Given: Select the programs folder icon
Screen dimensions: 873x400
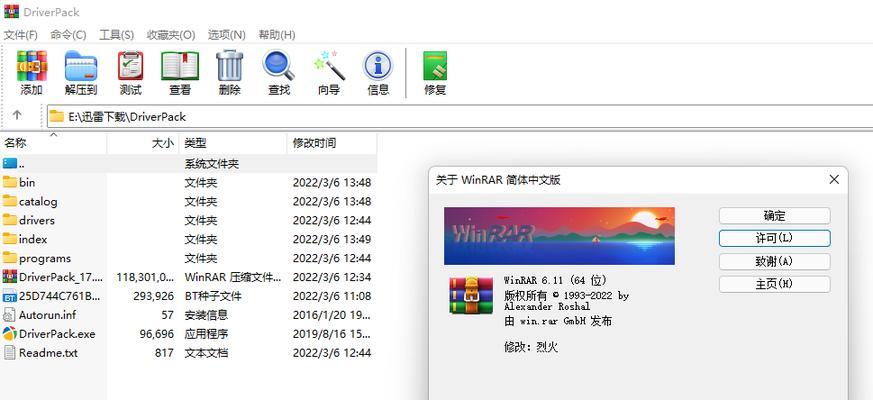Looking at the screenshot, I should click(10, 258).
